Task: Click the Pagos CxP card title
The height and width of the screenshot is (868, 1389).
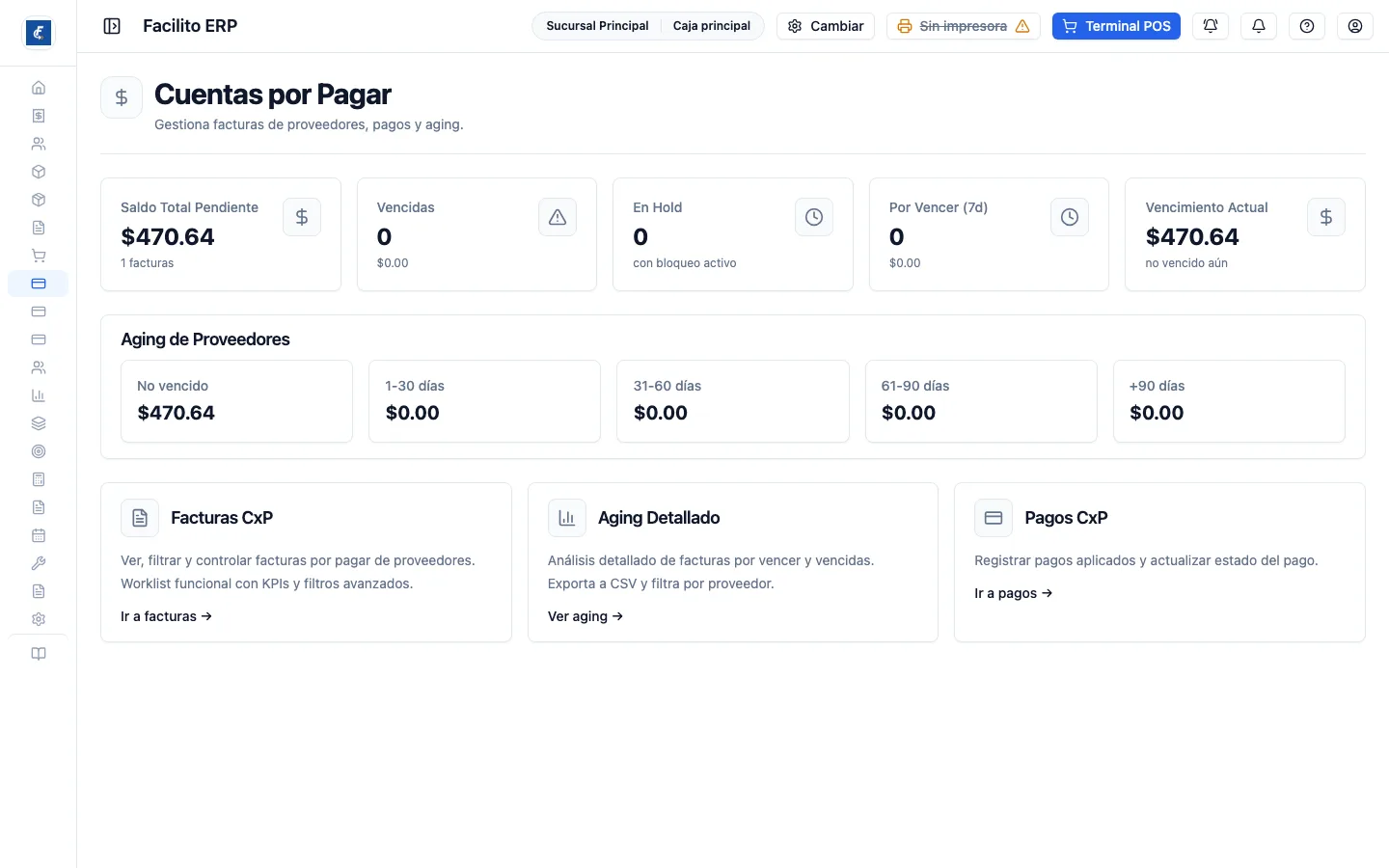Action: coord(1066,518)
